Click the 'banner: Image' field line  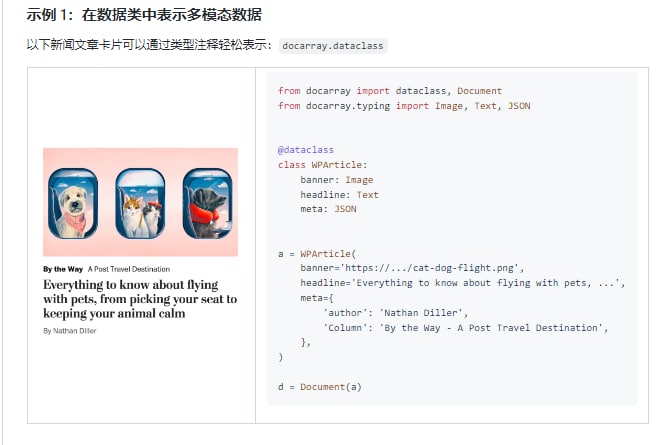point(336,180)
